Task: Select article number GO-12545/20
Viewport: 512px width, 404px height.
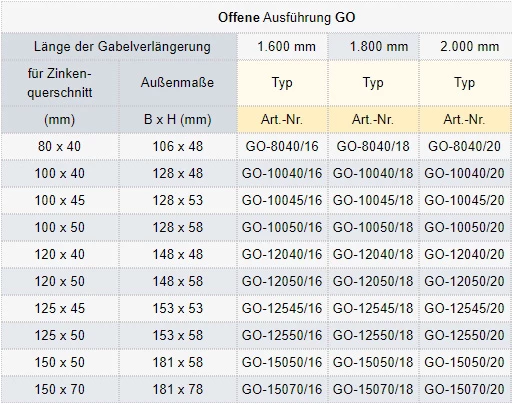Action: (464, 308)
